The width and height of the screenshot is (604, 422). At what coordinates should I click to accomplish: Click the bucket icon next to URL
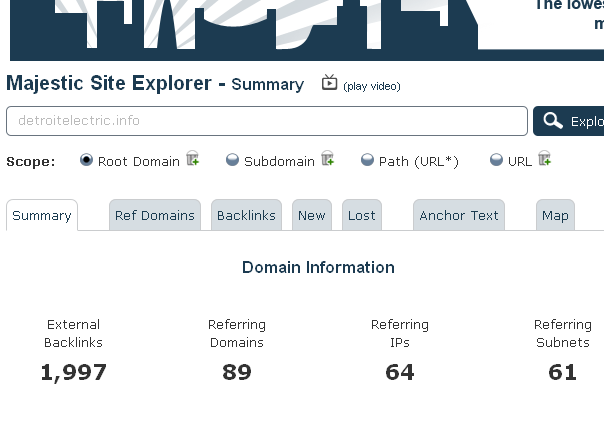[x=545, y=159]
